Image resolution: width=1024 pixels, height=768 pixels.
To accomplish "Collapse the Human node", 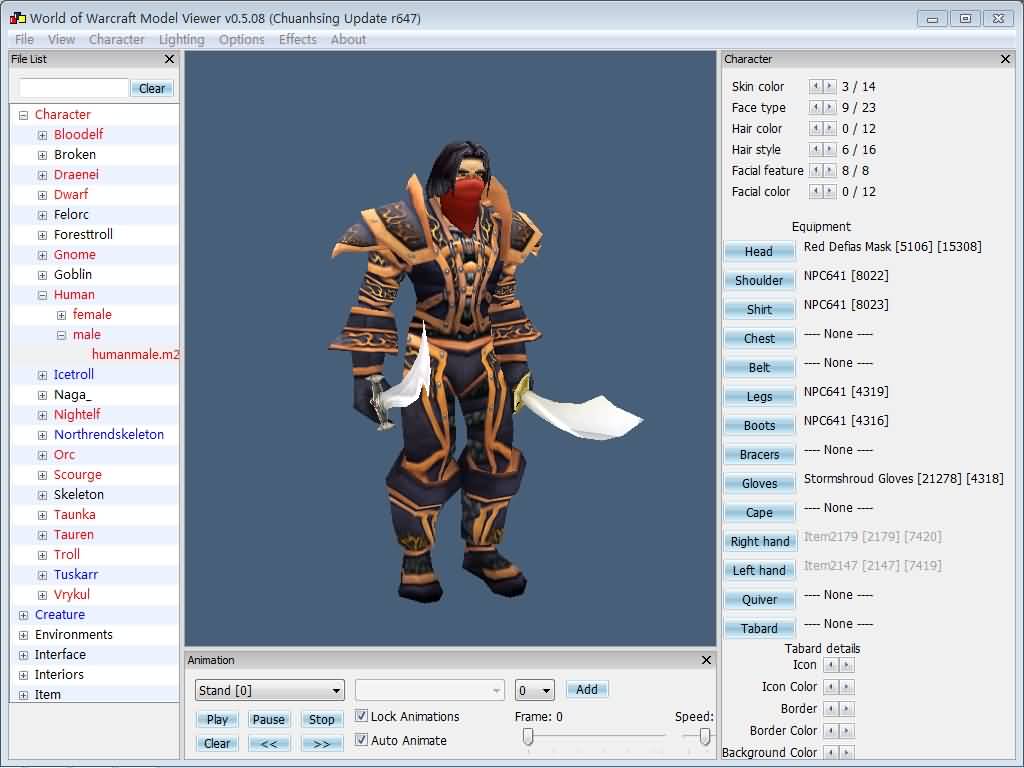I will click(42, 295).
